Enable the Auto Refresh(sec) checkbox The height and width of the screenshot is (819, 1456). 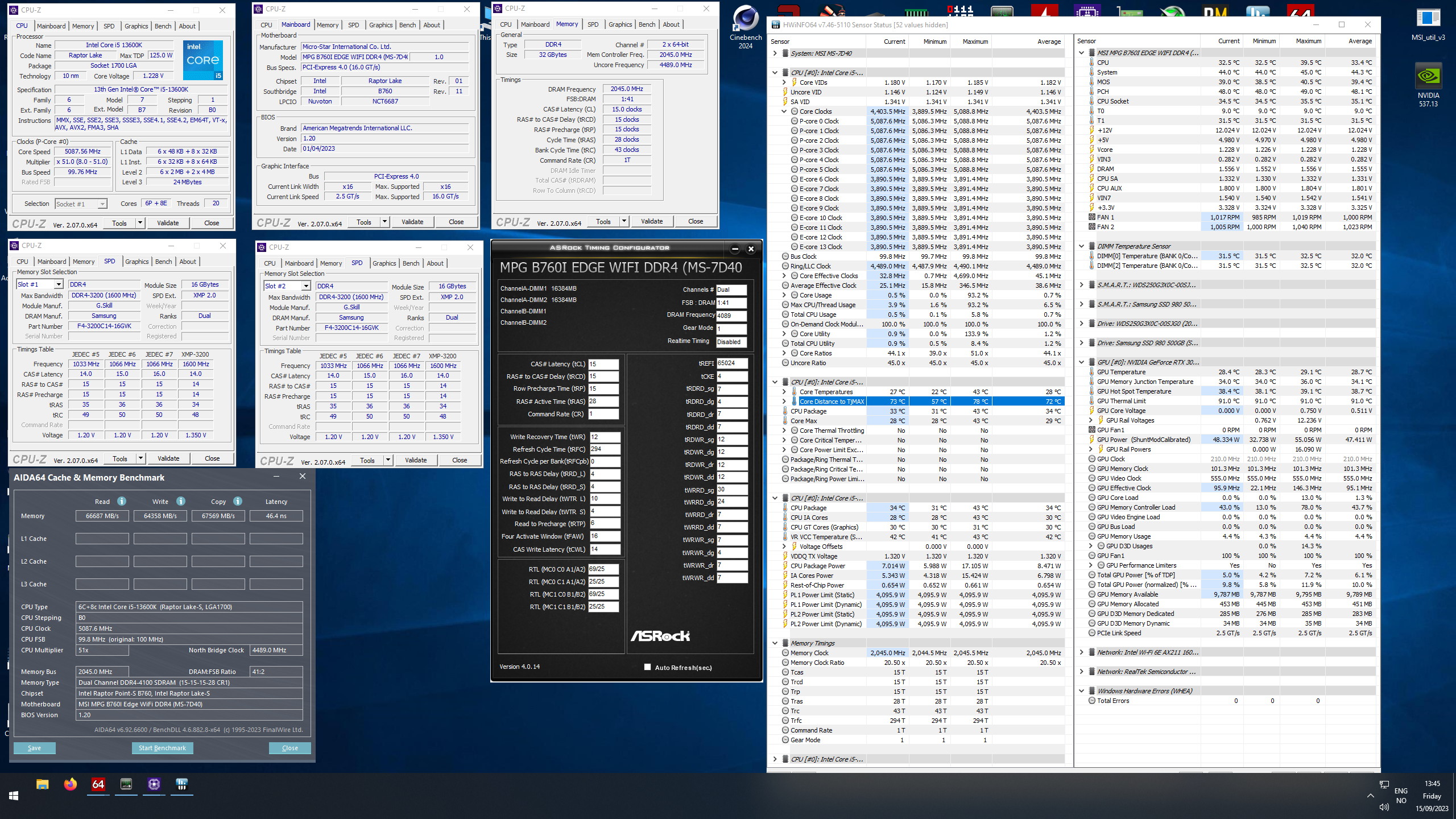point(647,667)
